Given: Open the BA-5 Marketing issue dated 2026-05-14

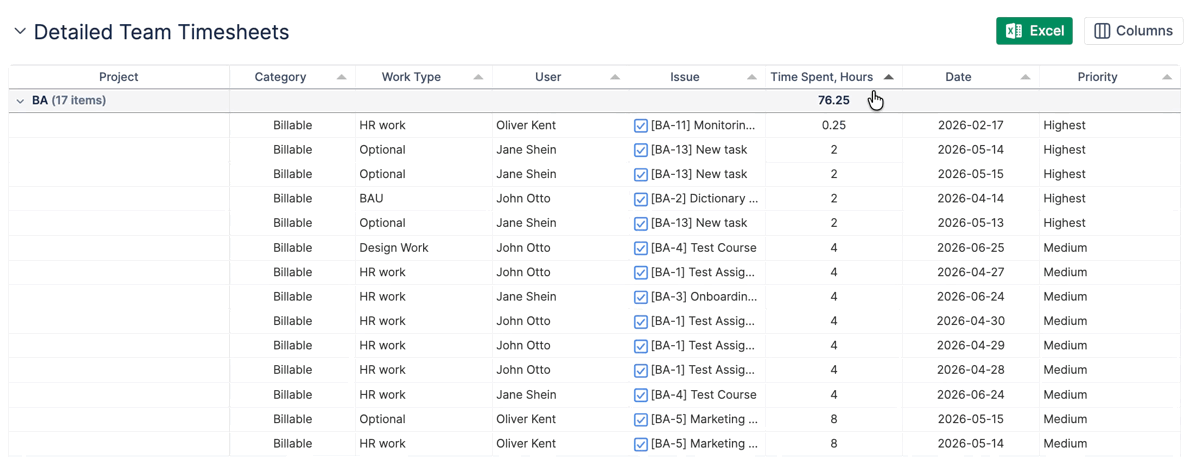Looking at the screenshot, I should (x=704, y=444).
